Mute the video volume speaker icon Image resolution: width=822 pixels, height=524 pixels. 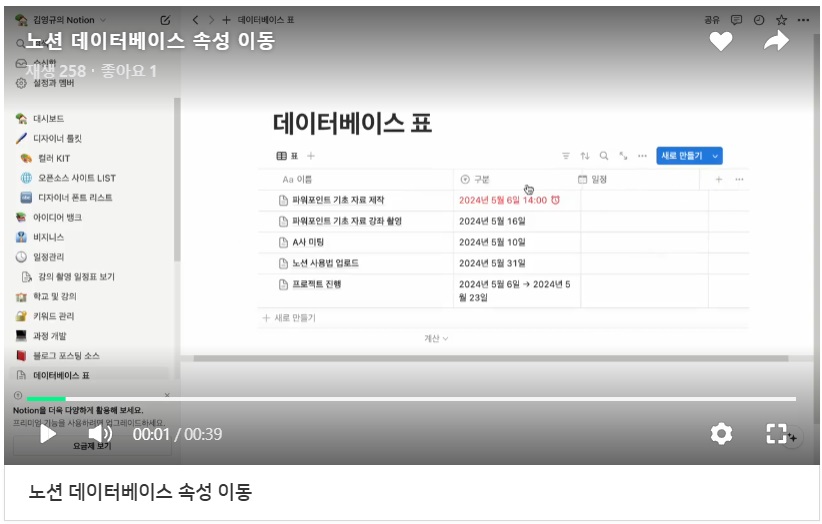coord(100,434)
